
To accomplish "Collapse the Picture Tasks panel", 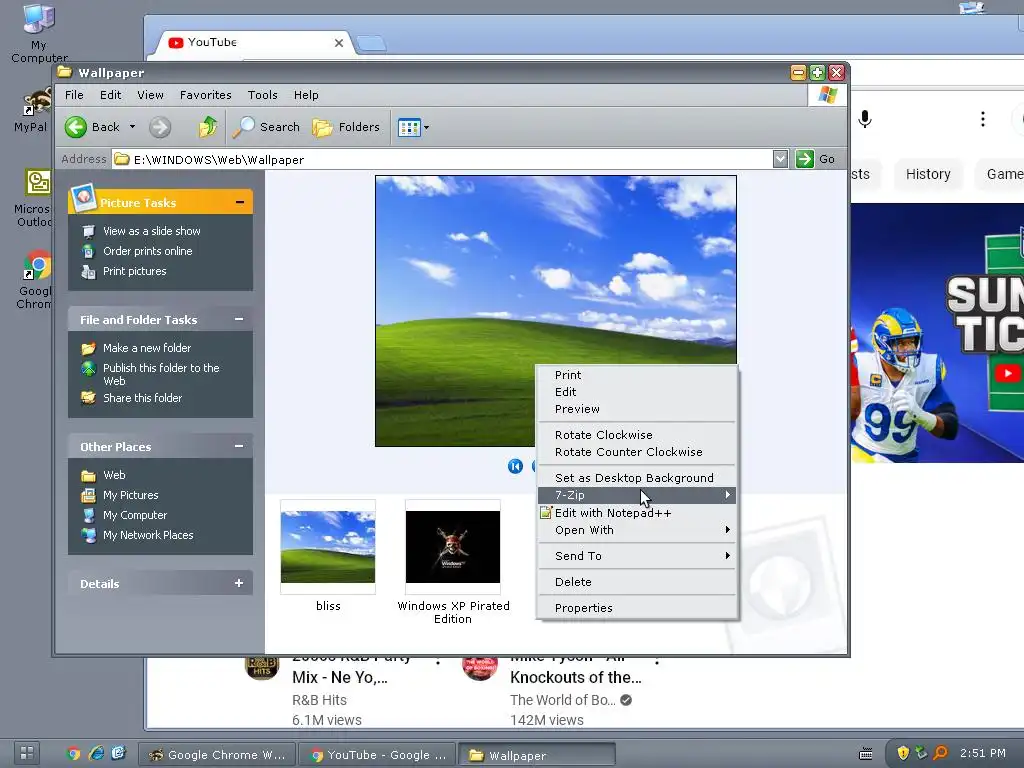I will point(240,202).
